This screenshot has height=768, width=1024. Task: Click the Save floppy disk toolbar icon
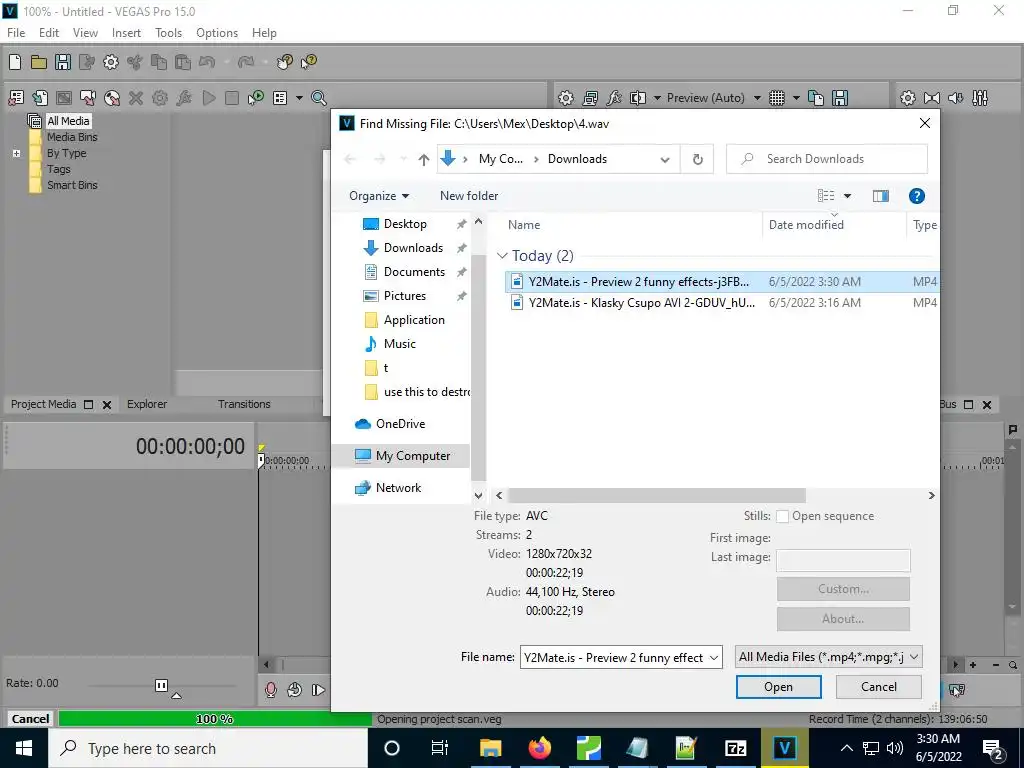[63, 62]
